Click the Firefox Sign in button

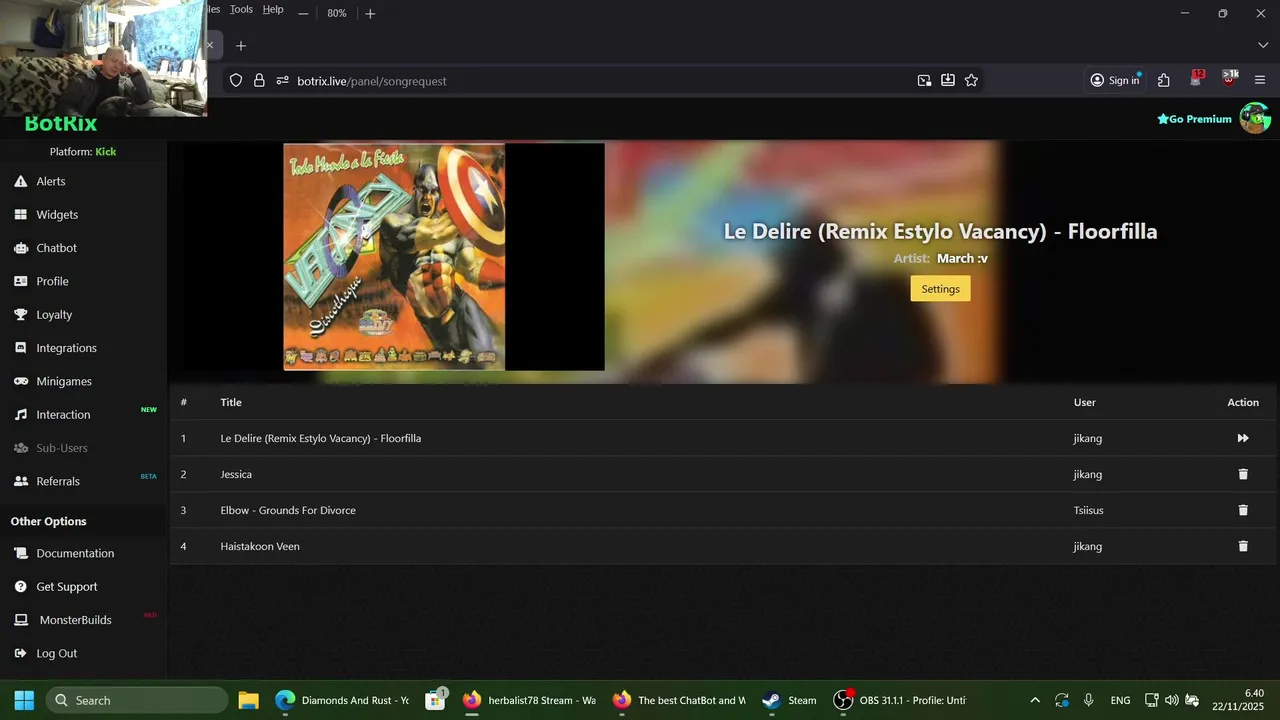click(x=1115, y=81)
